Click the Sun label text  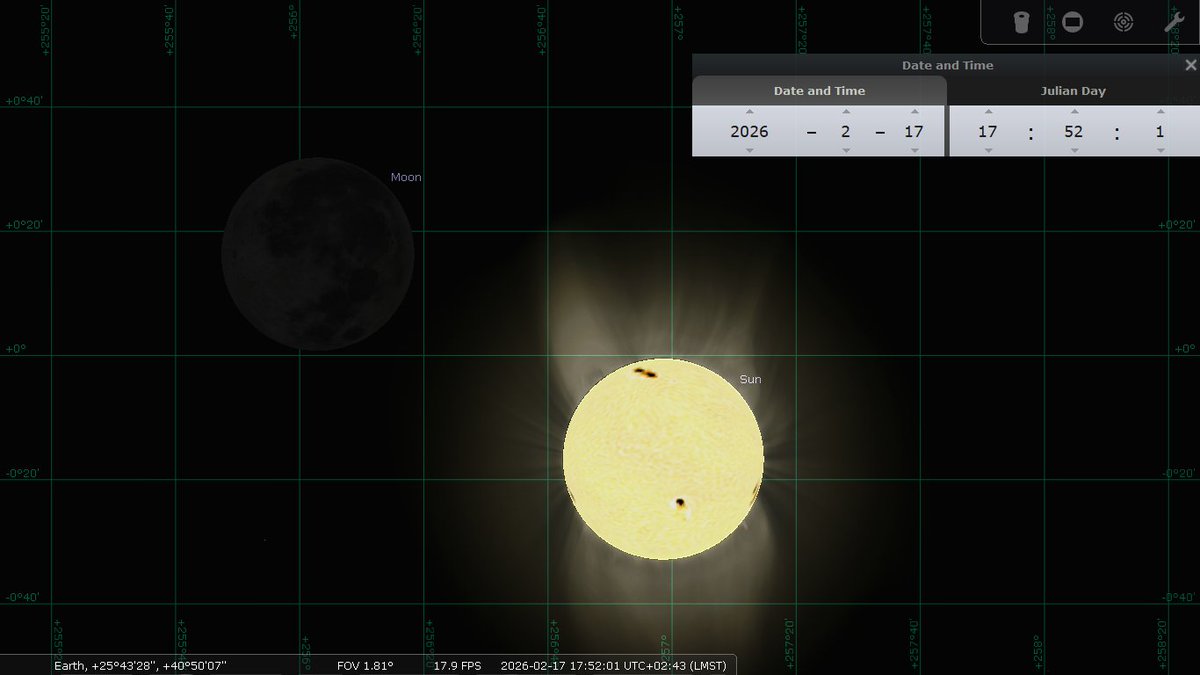[750, 379]
